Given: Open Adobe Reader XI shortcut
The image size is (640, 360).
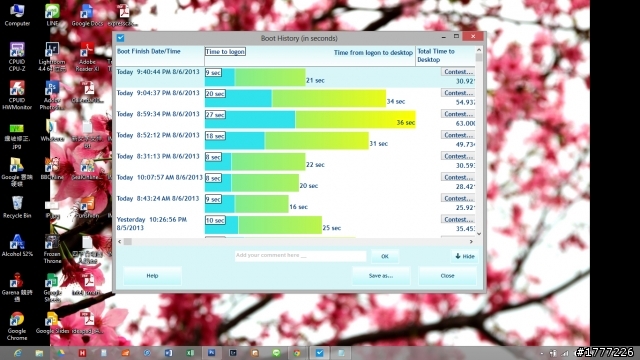Looking at the screenshot, I should (x=87, y=56).
